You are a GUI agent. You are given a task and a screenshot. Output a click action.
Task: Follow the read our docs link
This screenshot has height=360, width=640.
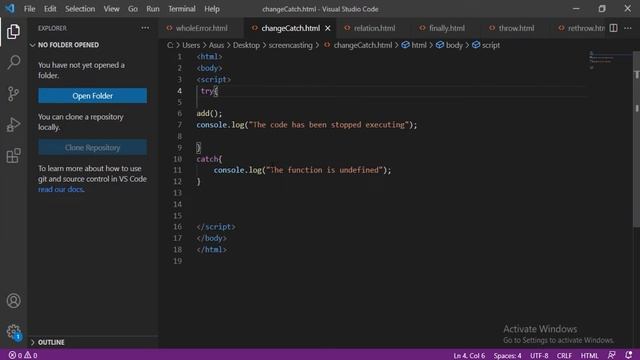tap(60, 189)
